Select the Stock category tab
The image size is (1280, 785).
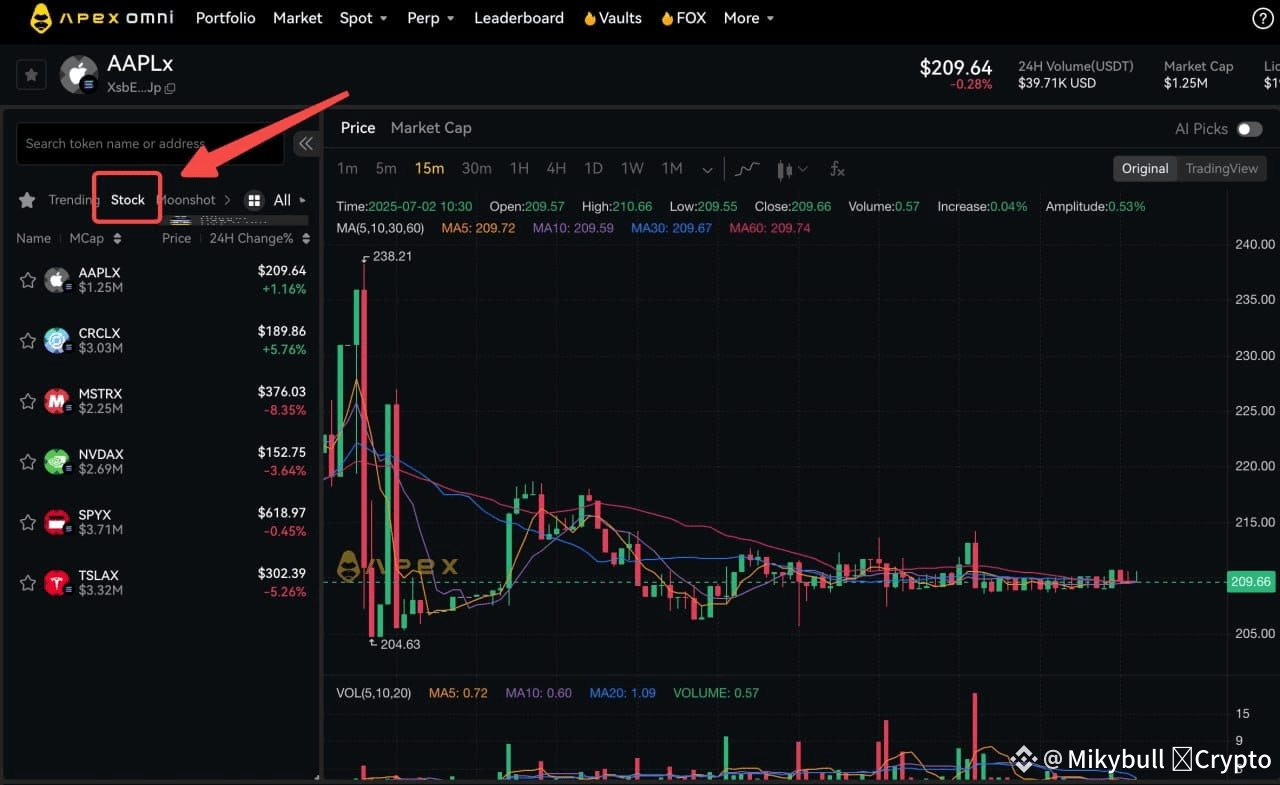[128, 200]
